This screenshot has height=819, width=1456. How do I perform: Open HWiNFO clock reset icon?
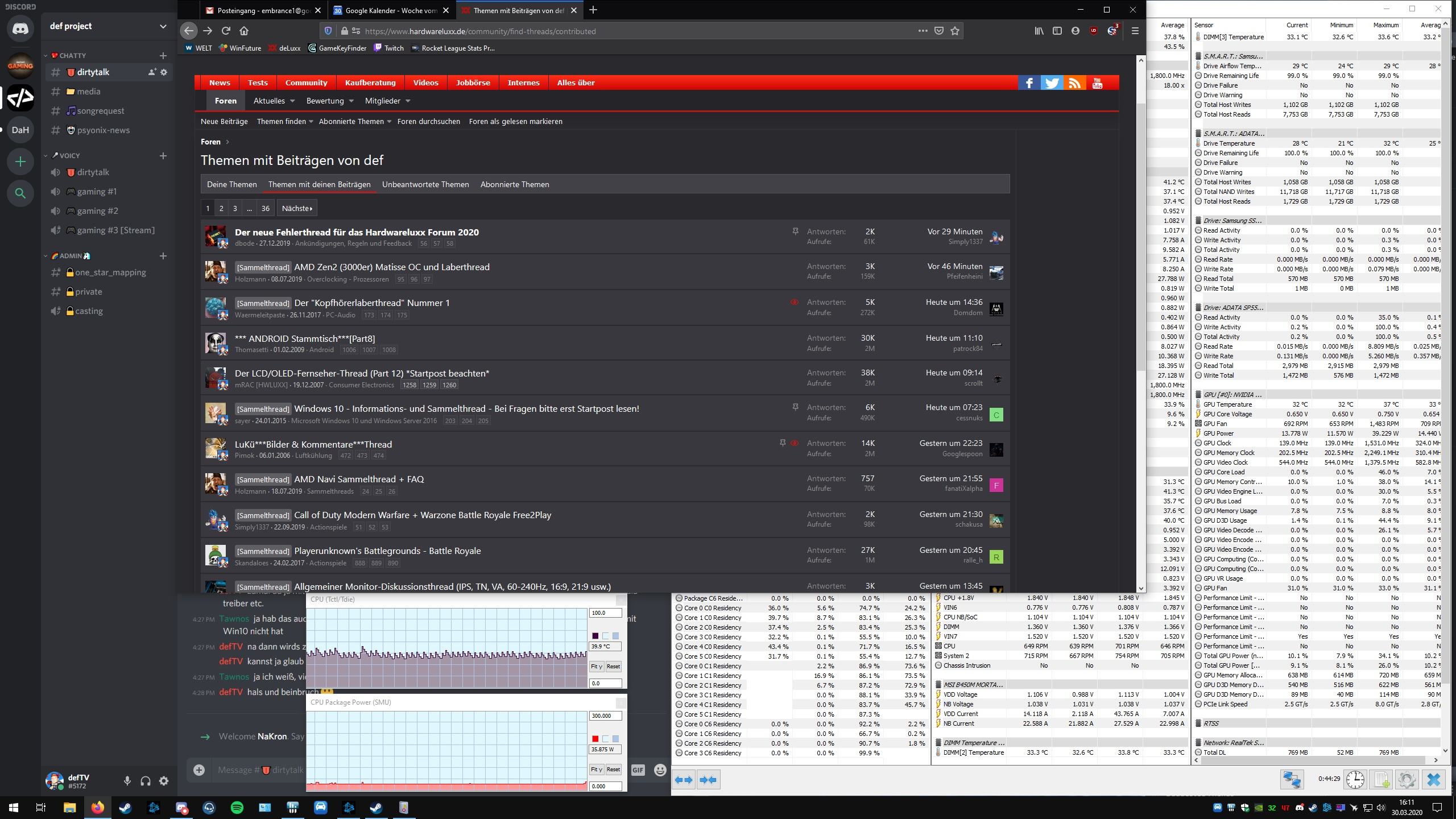click(1355, 779)
